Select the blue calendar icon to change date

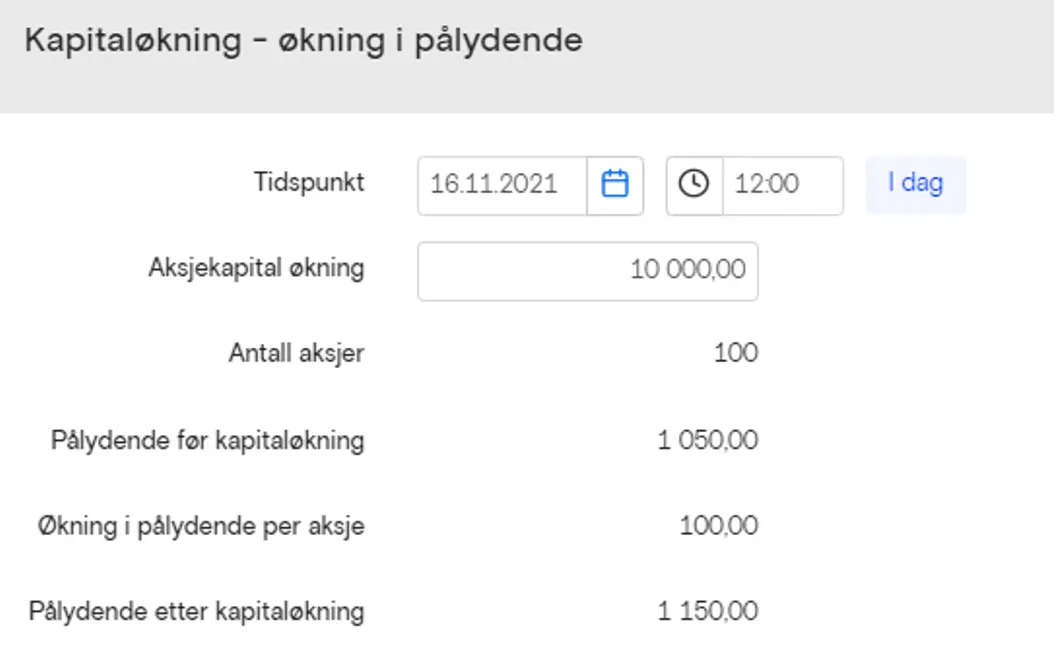tap(615, 184)
